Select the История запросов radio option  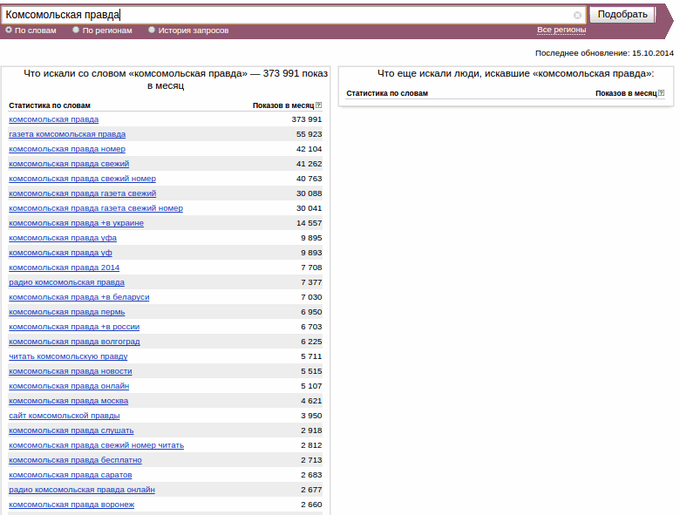point(151,30)
